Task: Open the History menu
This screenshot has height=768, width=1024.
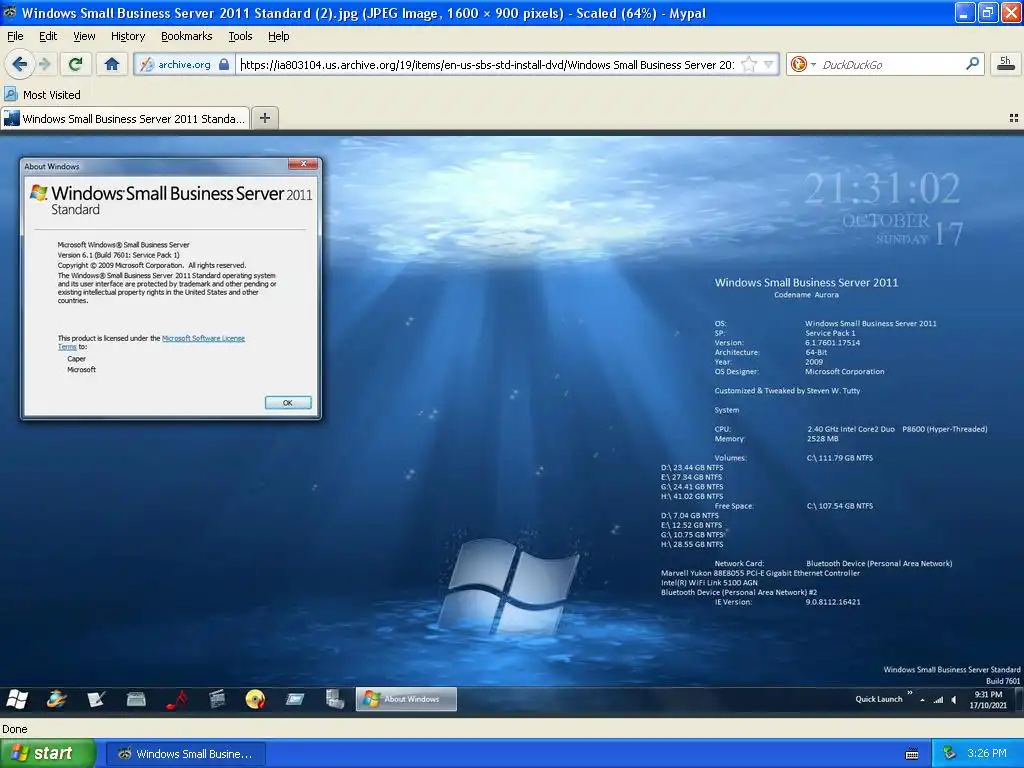Action: (128, 36)
